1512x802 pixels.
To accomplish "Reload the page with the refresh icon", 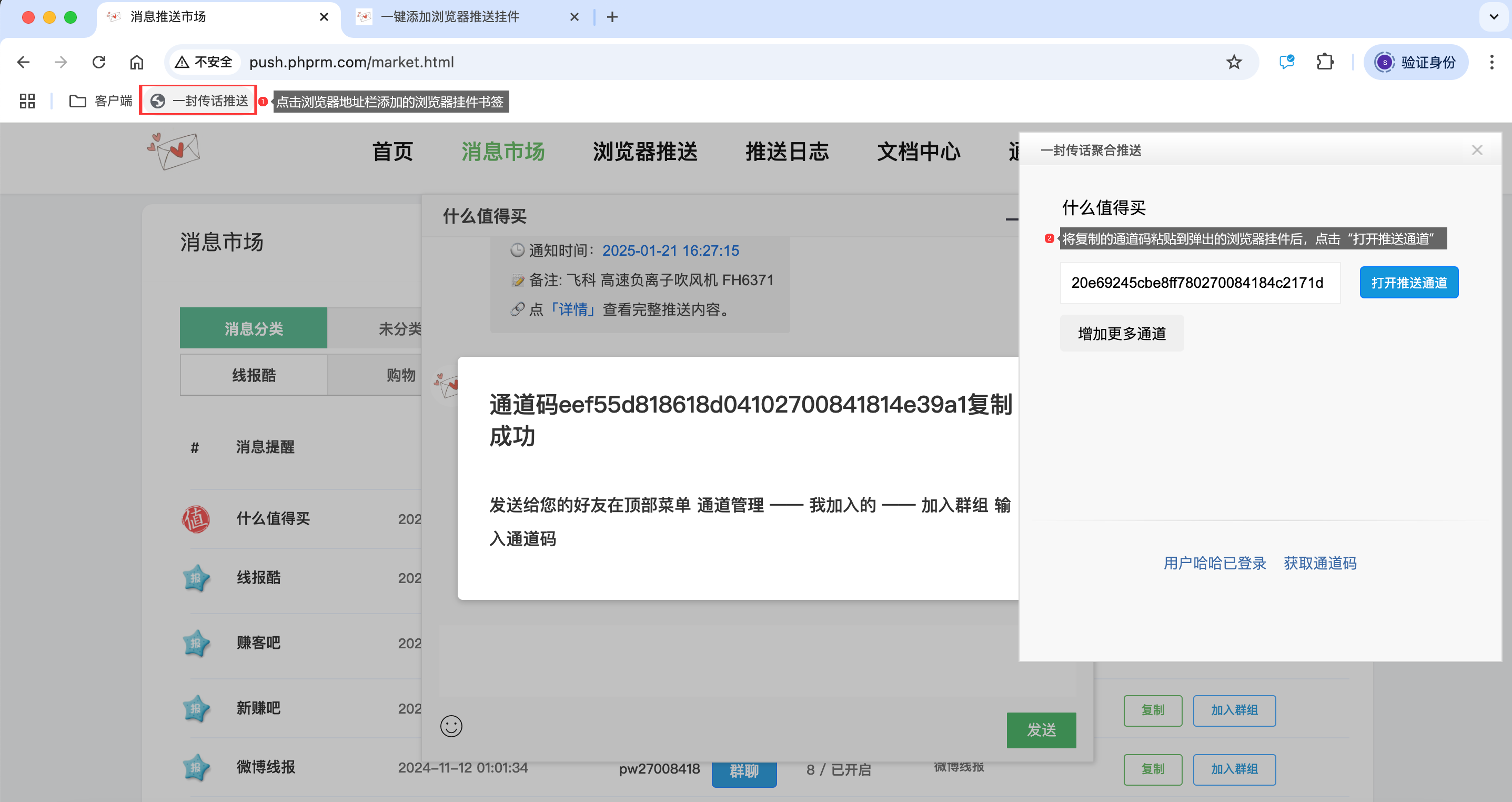I will point(98,62).
